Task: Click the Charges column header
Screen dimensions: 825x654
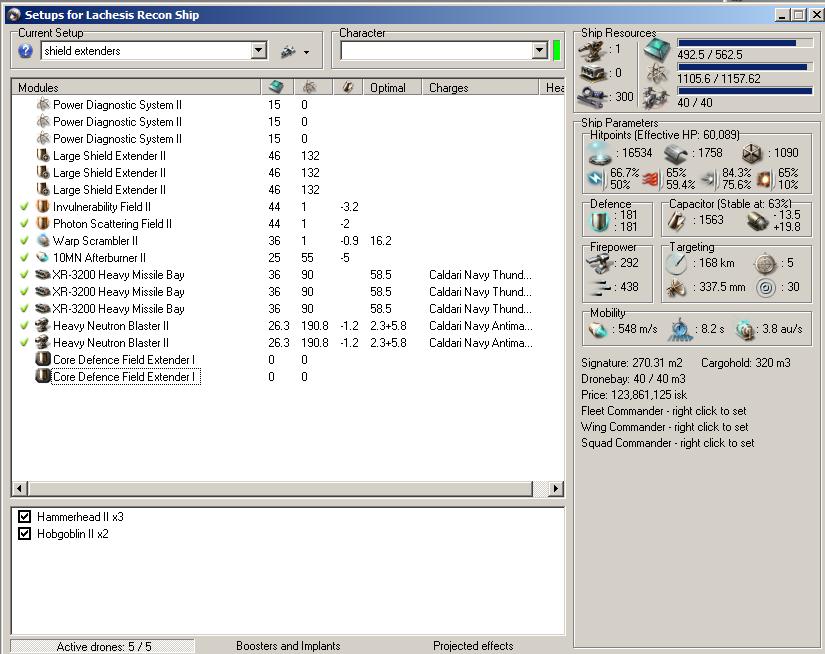Action: (480, 87)
